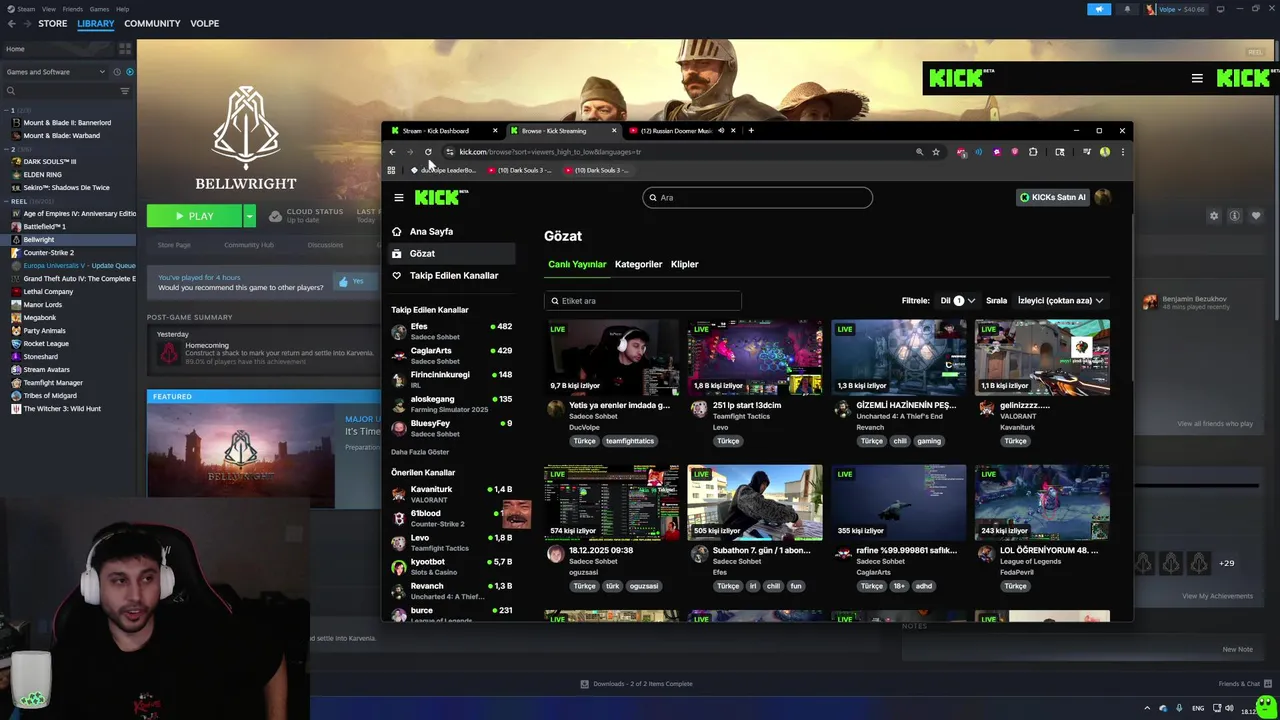The image size is (1280, 720).
Task: Open the Chrome zoom magnifier icon in the address bar
Action: pyautogui.click(x=919, y=152)
